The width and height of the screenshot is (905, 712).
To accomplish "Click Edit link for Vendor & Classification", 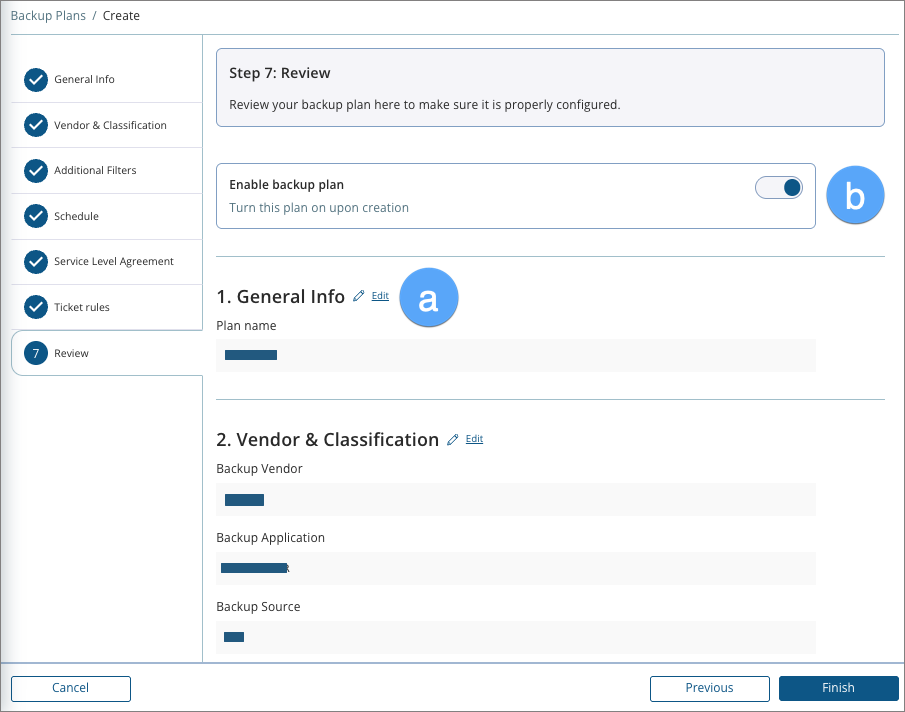I will pyautogui.click(x=474, y=439).
